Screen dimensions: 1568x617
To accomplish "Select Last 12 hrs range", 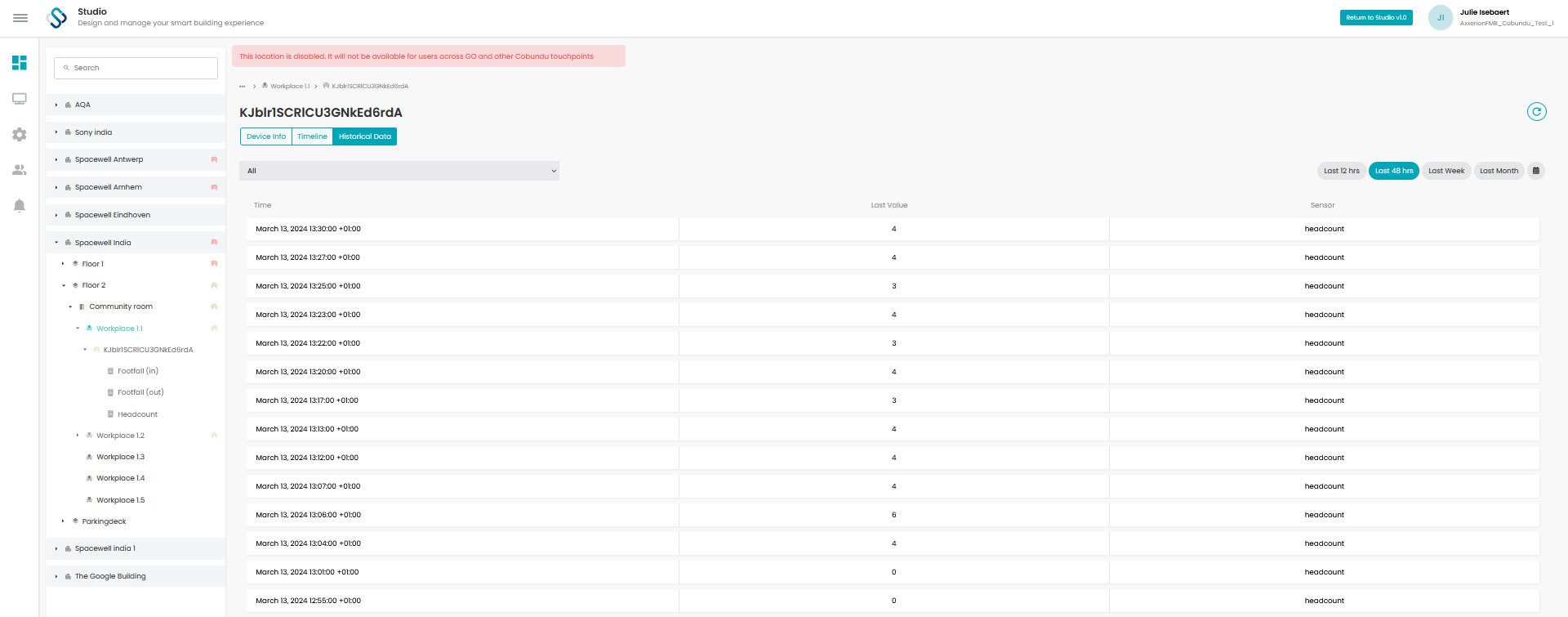I will pyautogui.click(x=1342, y=171).
